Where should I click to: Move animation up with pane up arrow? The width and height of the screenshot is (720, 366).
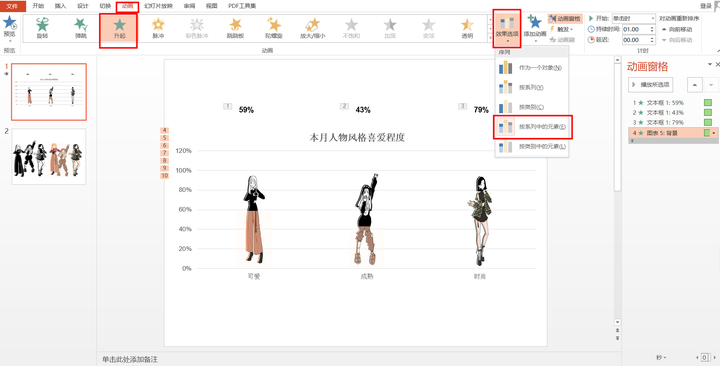[x=694, y=84]
